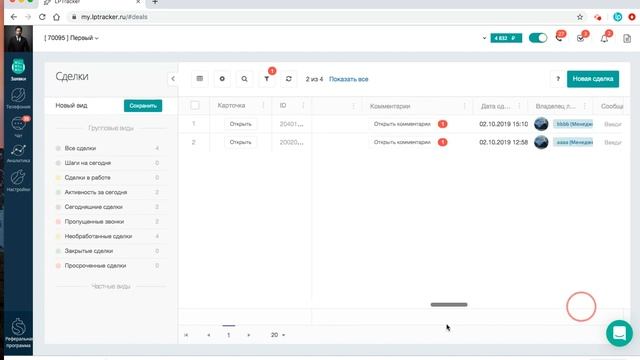Screen dimensions: 640x360
Task: Go to the next page
Action: (x=249, y=335)
